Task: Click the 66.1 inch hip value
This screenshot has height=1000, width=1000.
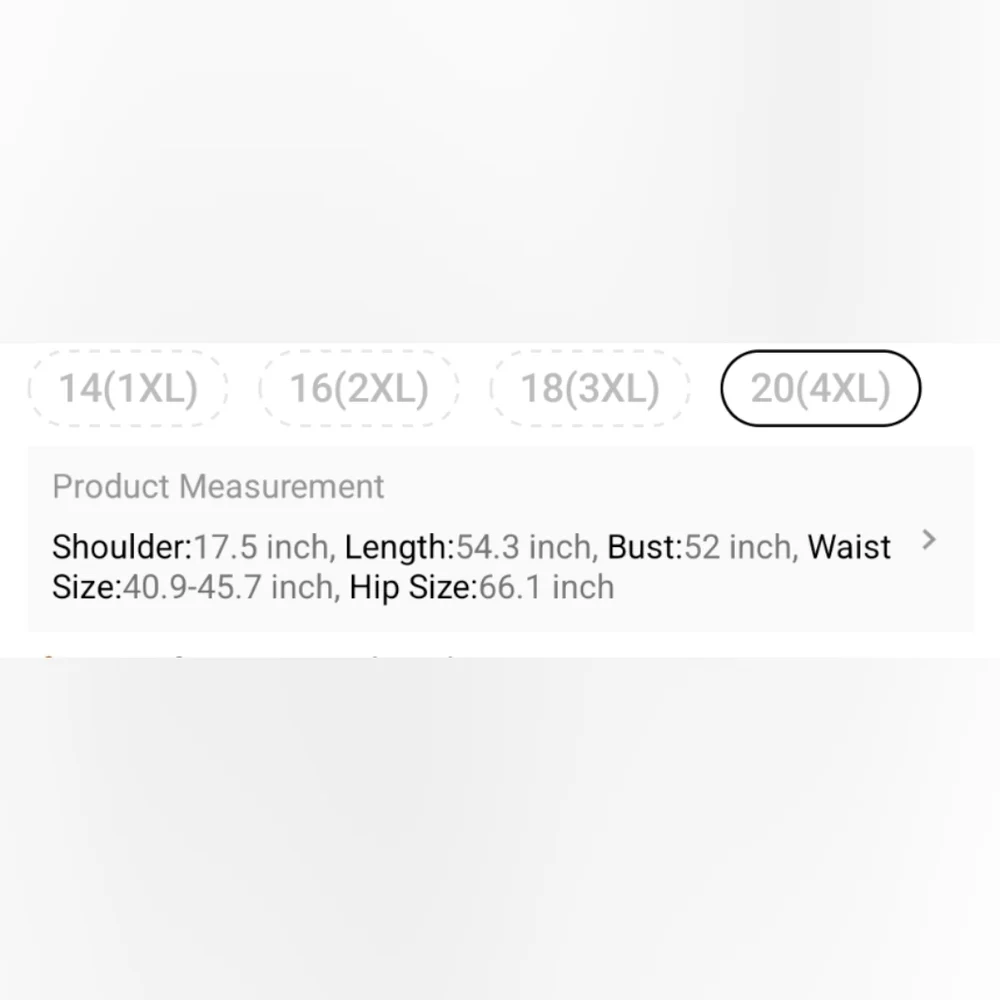Action: (x=547, y=587)
